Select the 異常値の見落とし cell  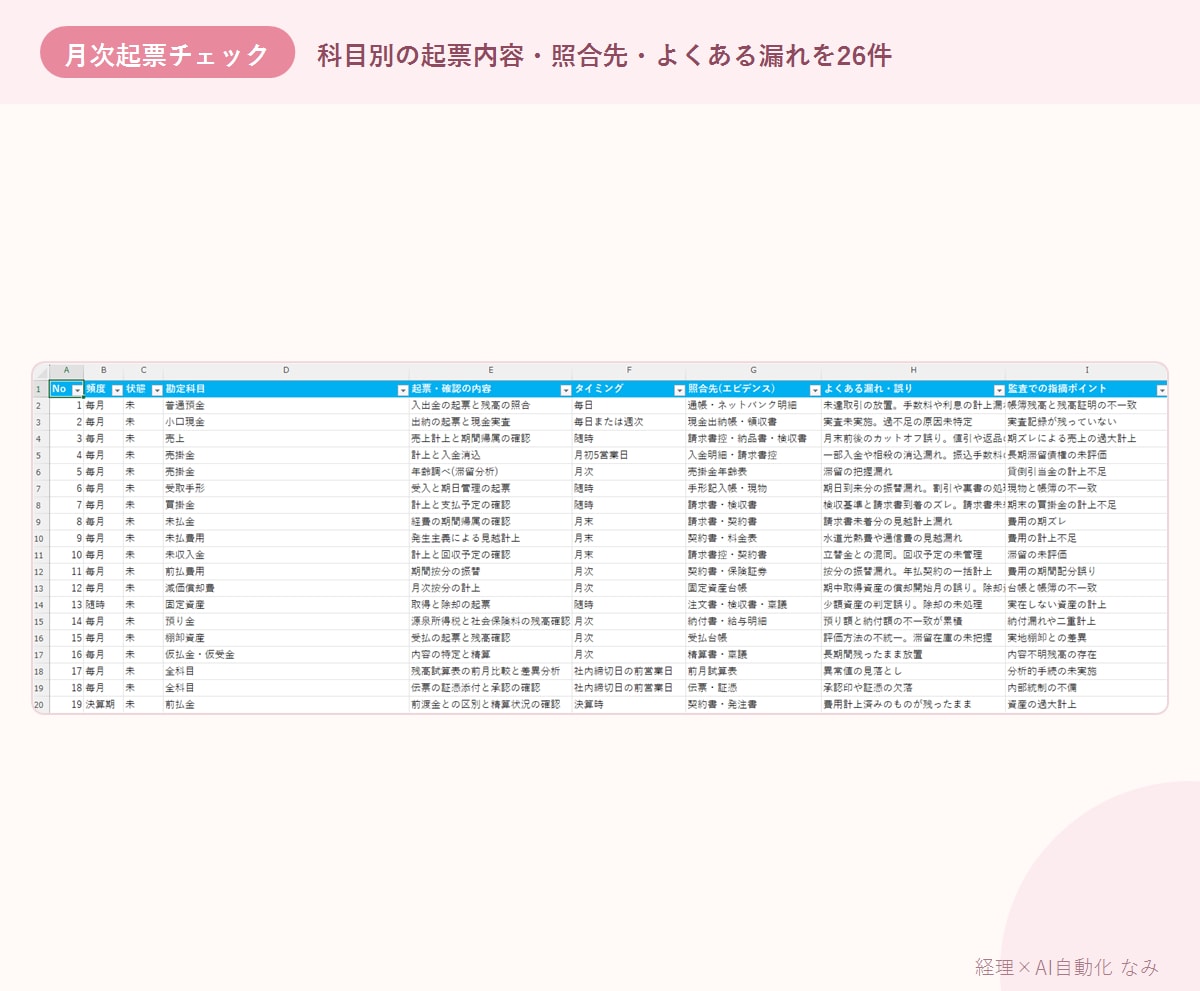pyautogui.click(x=913, y=671)
